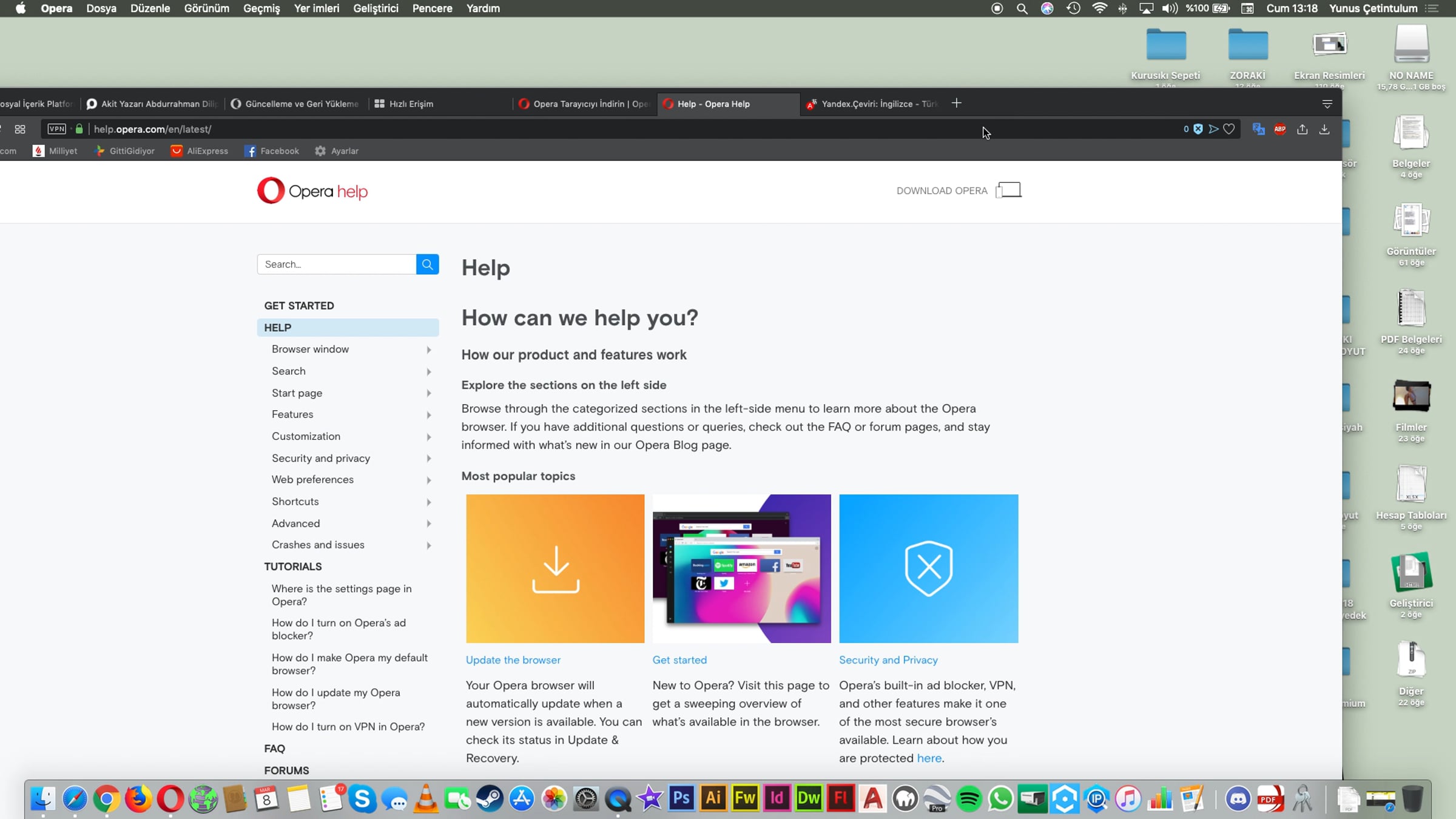Image resolution: width=1456 pixels, height=819 pixels.
Task: Open 'How do I turn on VPN in Opera?'
Action: (348, 726)
